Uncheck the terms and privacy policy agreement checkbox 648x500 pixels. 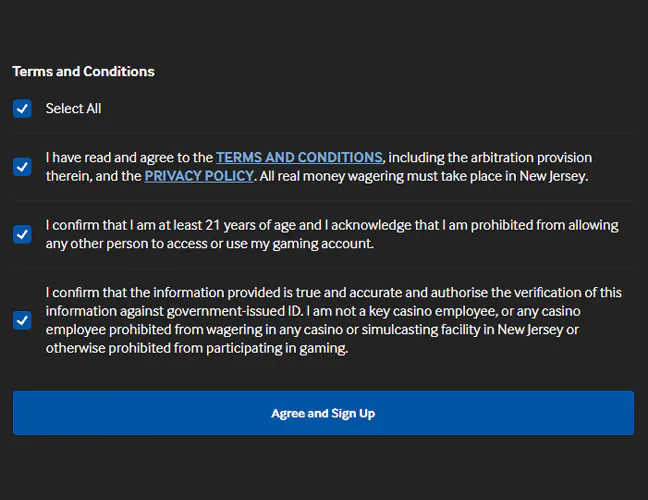(x=22, y=167)
